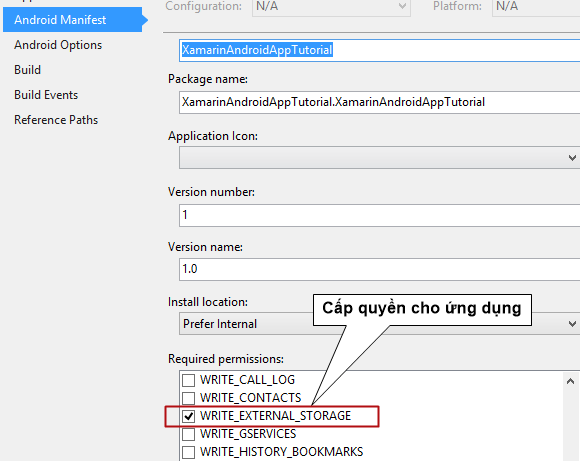This screenshot has height=461, width=580.
Task: Select the WRITE_CALL_LOG label text
Action: tap(247, 380)
